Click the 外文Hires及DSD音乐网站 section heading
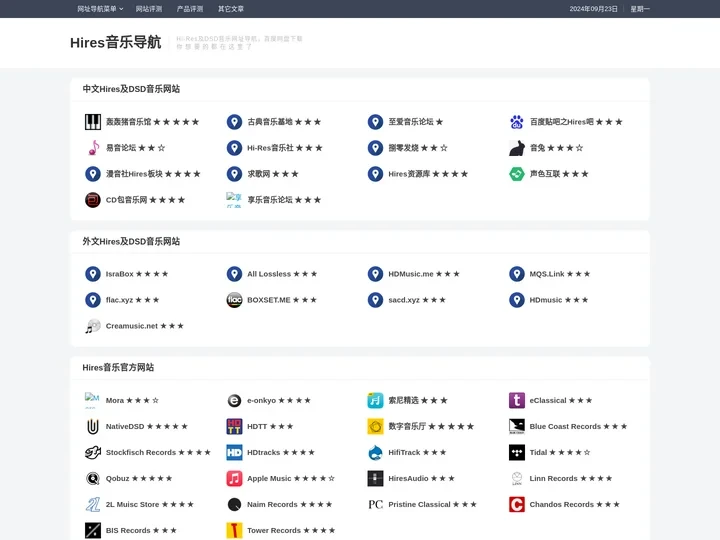This screenshot has width=720, height=540. (131, 242)
